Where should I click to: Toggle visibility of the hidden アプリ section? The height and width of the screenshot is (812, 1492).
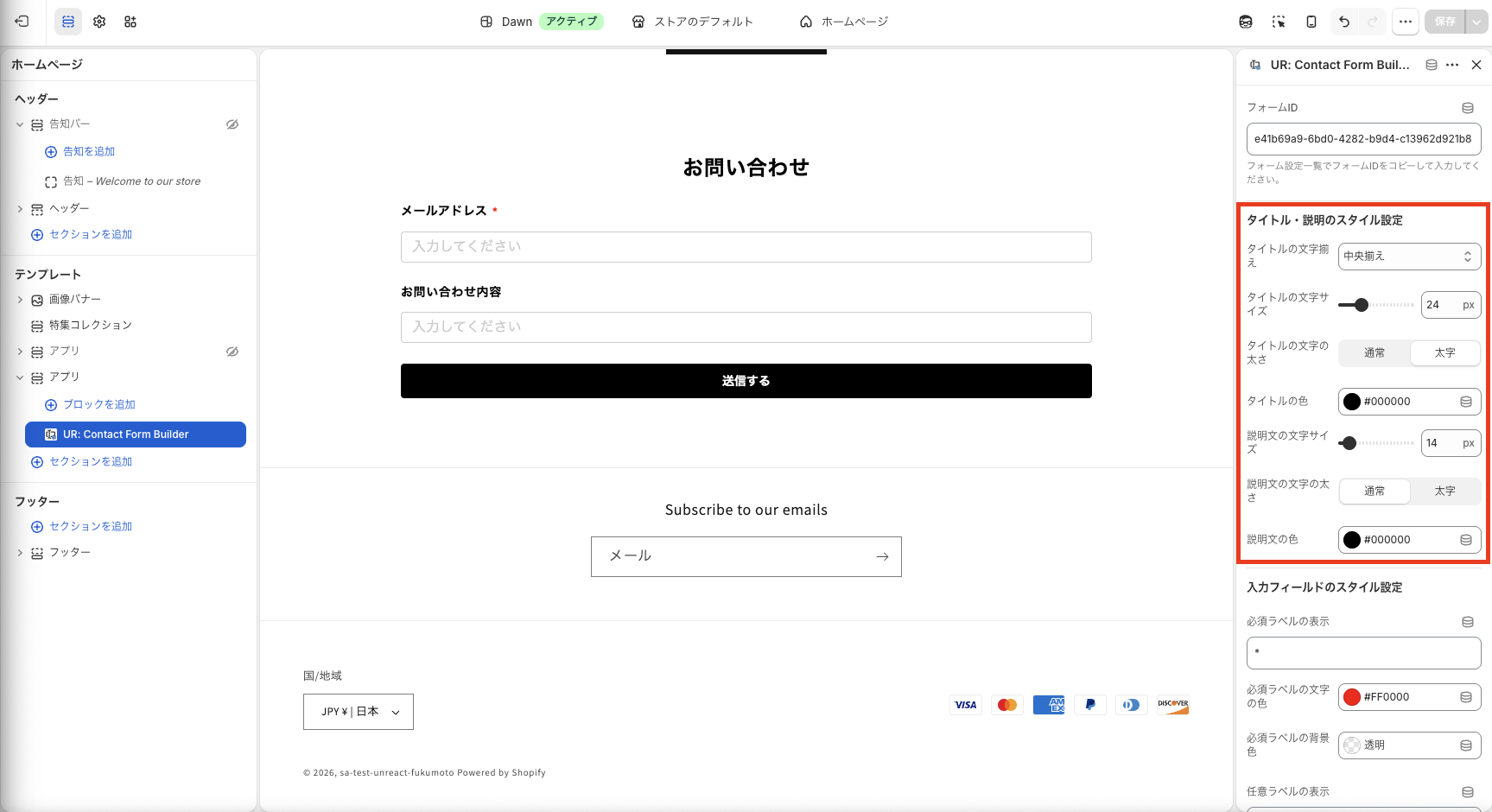coord(232,352)
